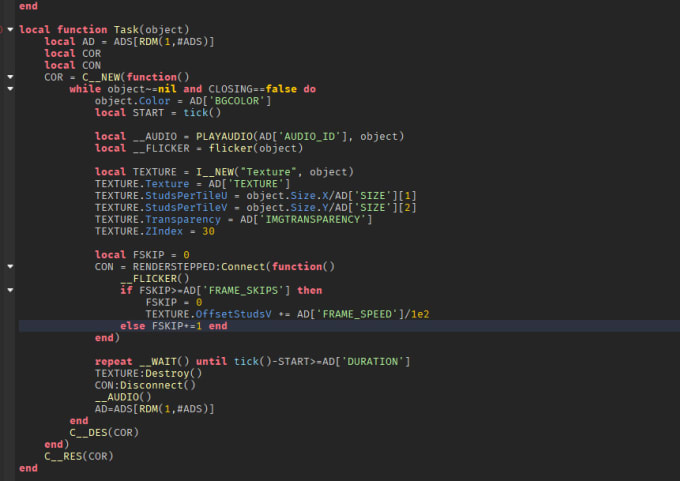
Task: Click the '__FLICKER()' call line
Action: coord(155,278)
